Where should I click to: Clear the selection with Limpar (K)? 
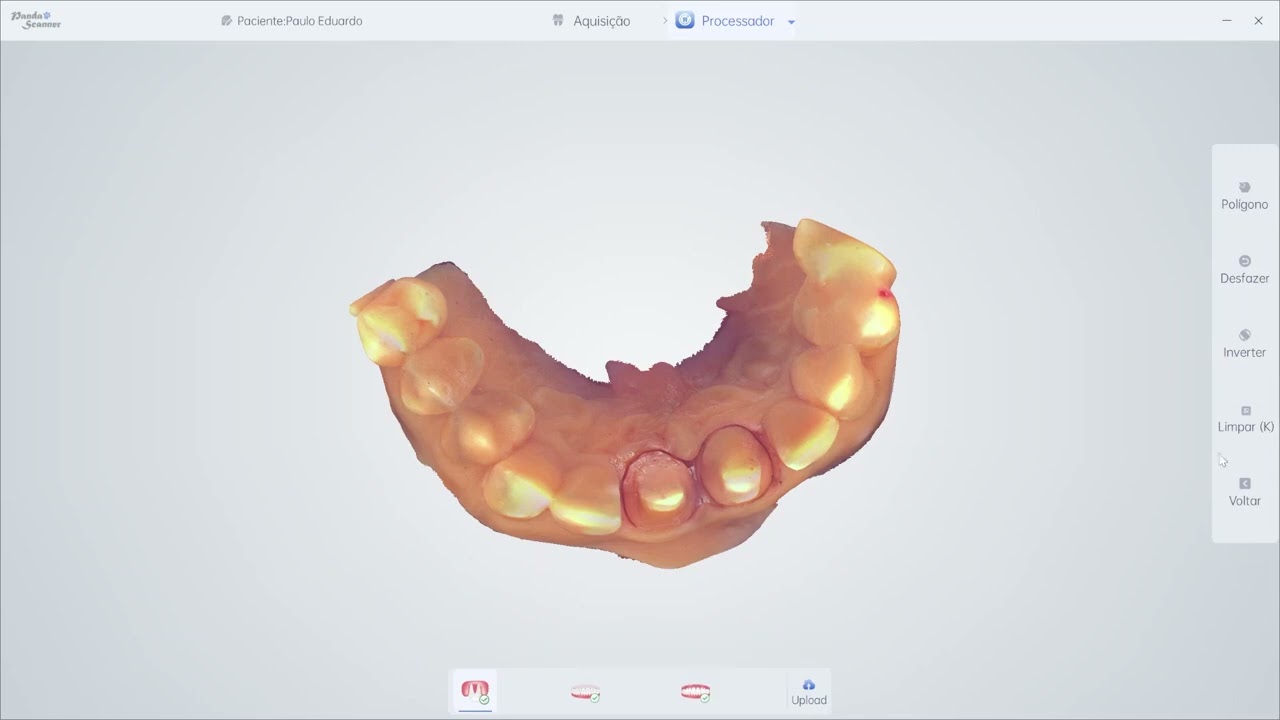1245,418
